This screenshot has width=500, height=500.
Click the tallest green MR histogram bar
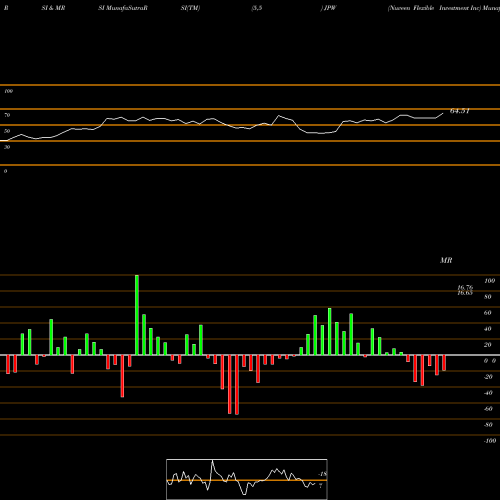(x=137, y=315)
